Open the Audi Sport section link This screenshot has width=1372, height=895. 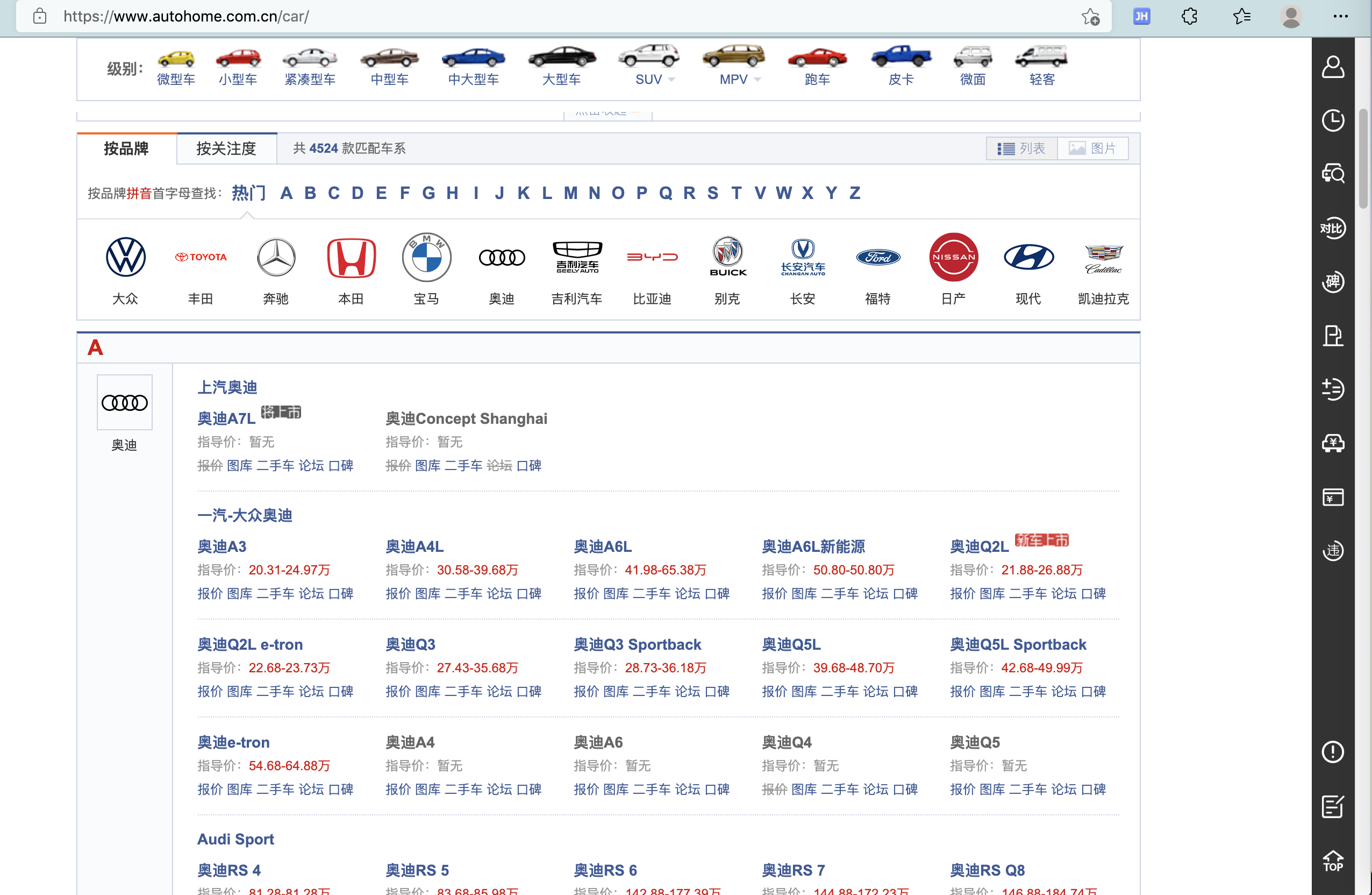click(x=236, y=839)
